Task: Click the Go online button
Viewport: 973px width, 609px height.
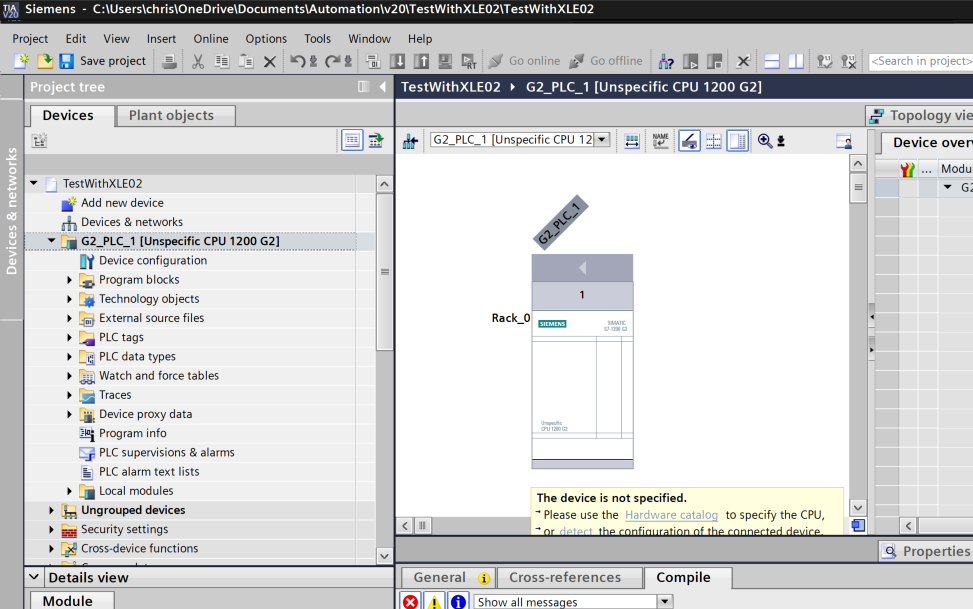Action: [x=524, y=61]
